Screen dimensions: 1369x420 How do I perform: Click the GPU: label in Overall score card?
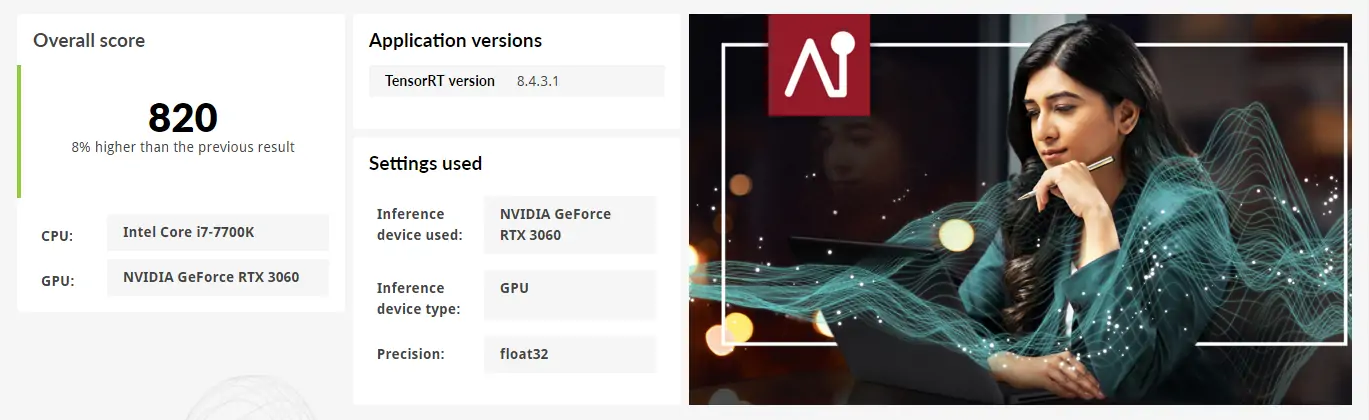click(x=57, y=281)
